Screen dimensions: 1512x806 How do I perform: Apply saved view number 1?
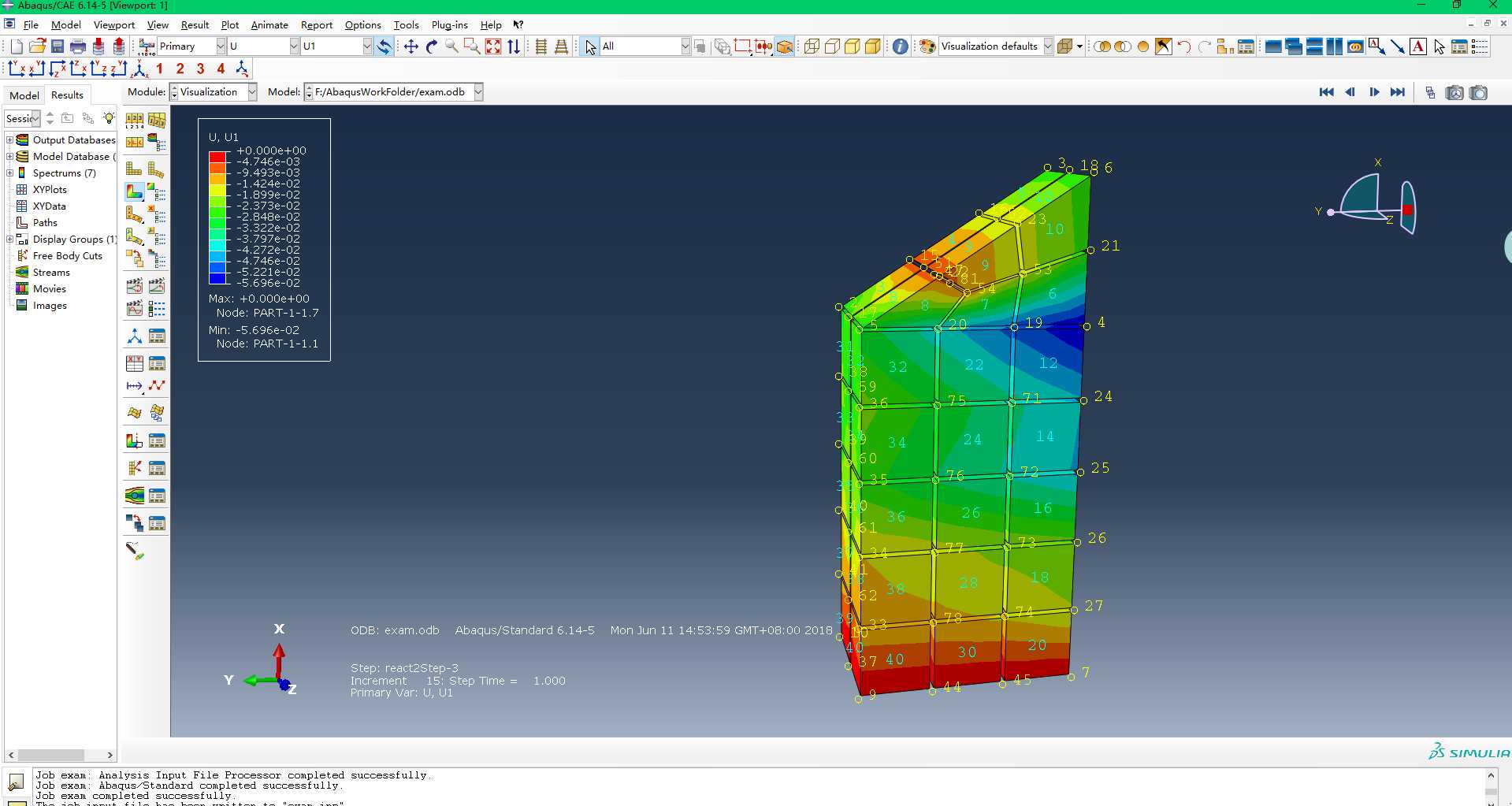[x=160, y=69]
